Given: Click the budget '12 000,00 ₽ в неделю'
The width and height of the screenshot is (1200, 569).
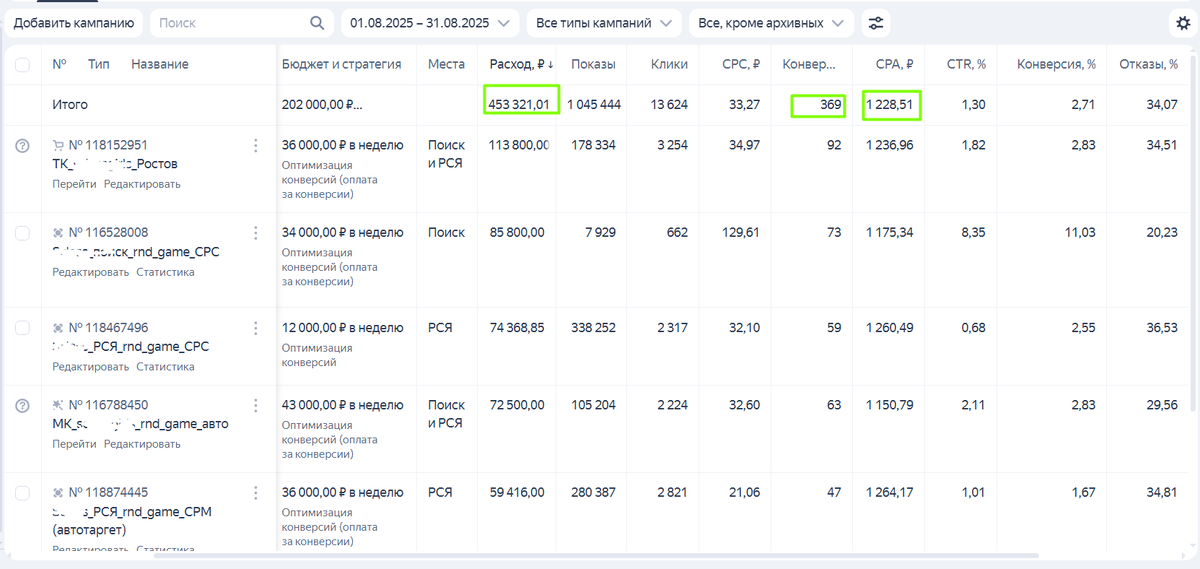Looking at the screenshot, I should (343, 327).
